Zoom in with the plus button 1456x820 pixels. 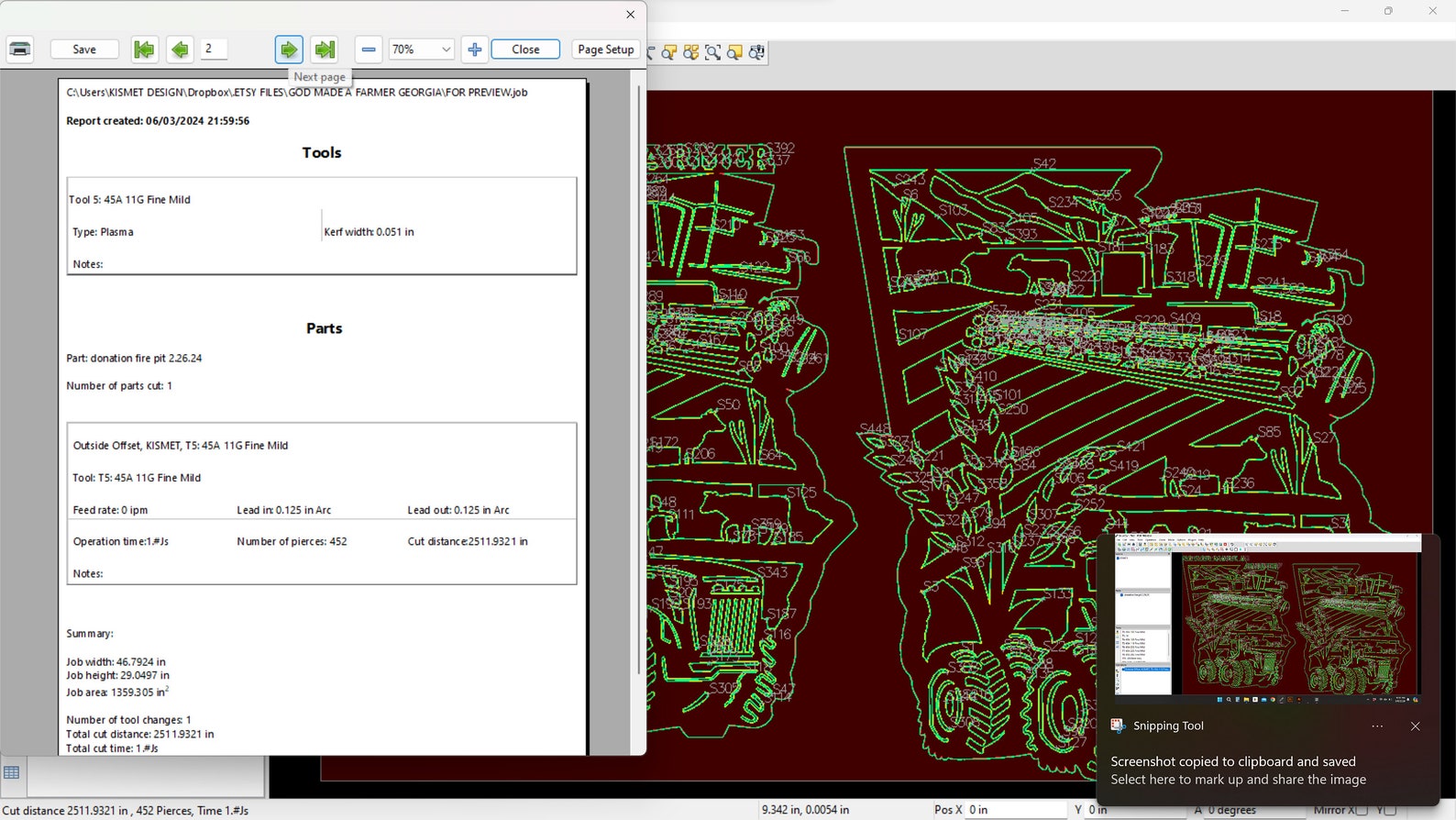pyautogui.click(x=474, y=50)
